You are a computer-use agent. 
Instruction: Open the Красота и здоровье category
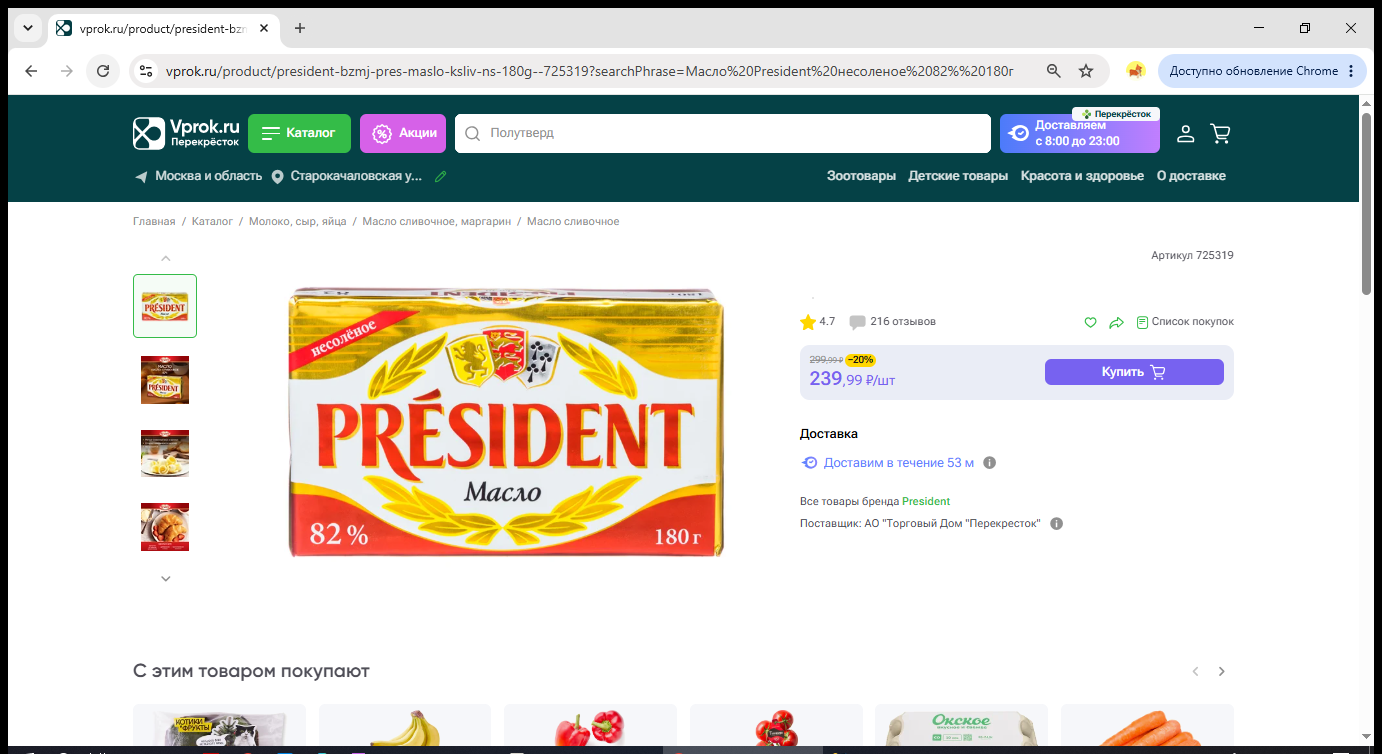(1082, 176)
